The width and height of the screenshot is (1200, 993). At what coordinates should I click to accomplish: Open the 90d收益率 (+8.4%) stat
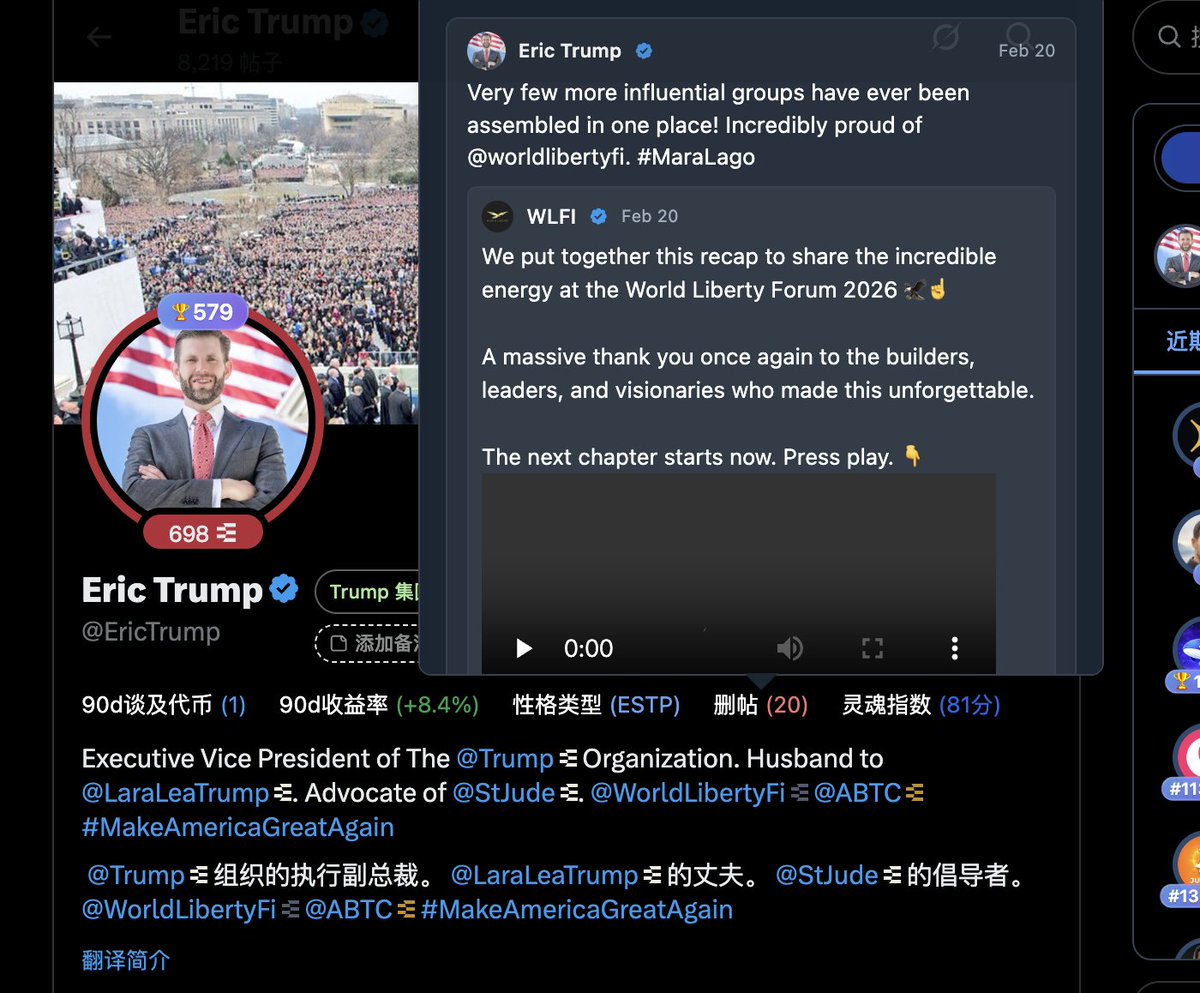point(379,705)
